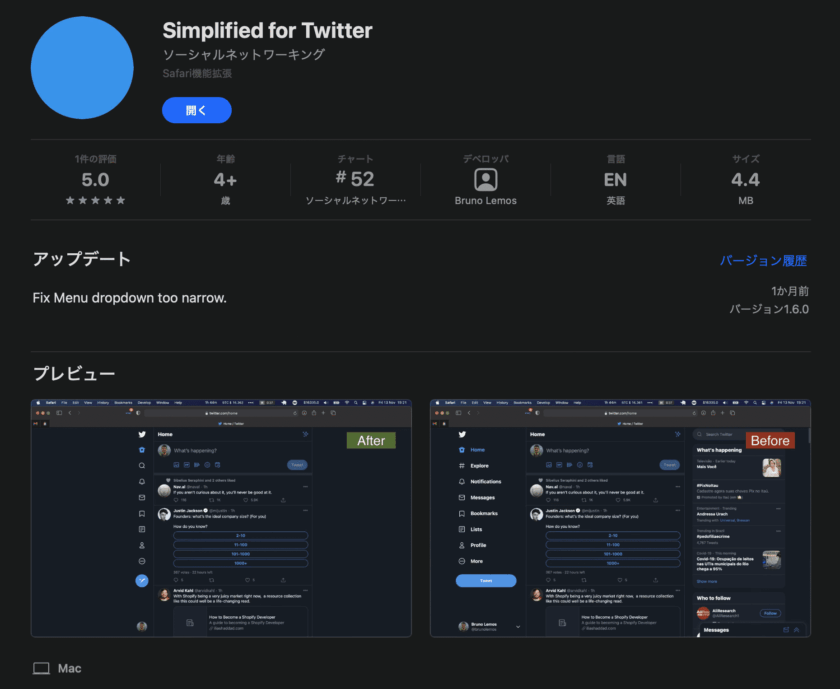Click the Mac platform label
Screen dimensions: 840x689
(70, 668)
